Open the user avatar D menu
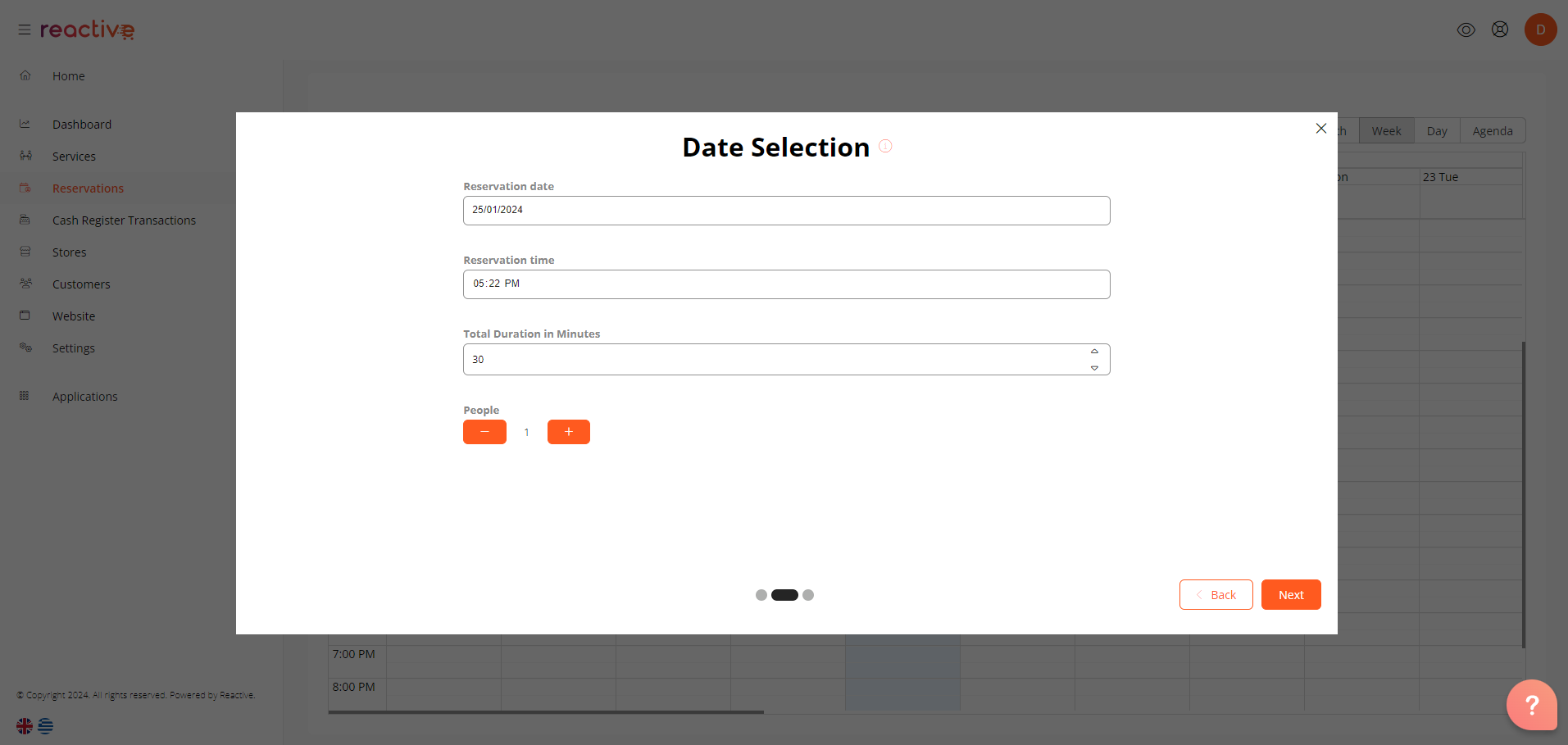 pyautogui.click(x=1540, y=30)
